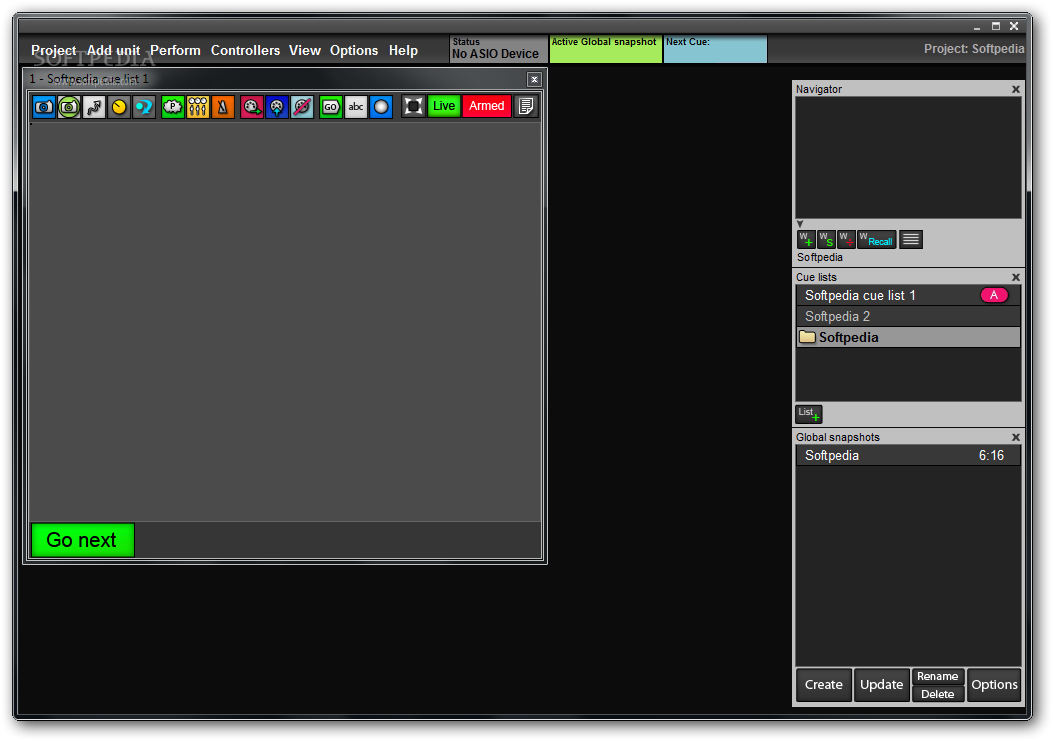The height and width of the screenshot is (741, 1053).
Task: Click the green GO cue icon
Action: click(x=330, y=107)
